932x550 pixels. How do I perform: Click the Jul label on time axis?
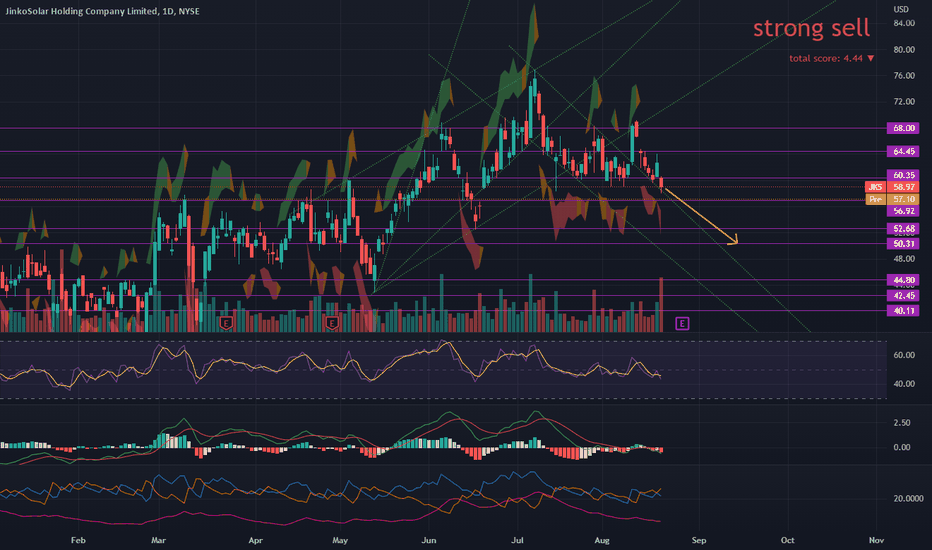tap(517, 540)
